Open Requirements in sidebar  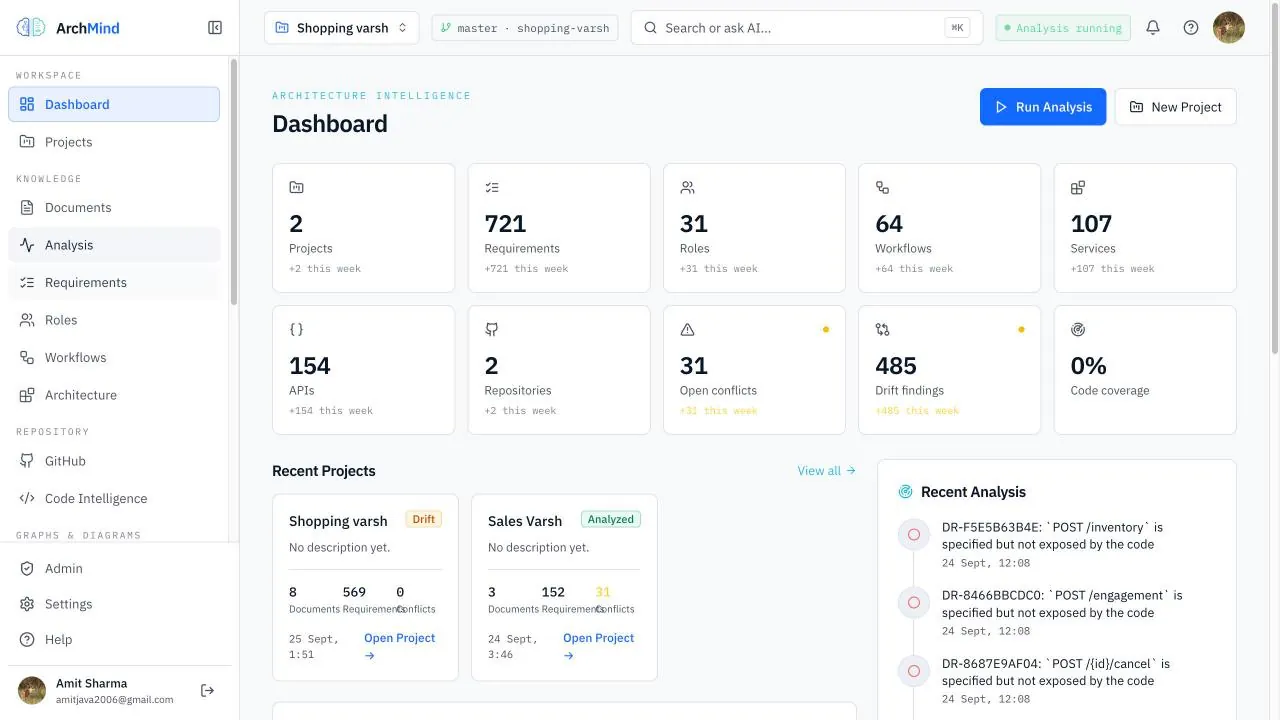[114, 283]
